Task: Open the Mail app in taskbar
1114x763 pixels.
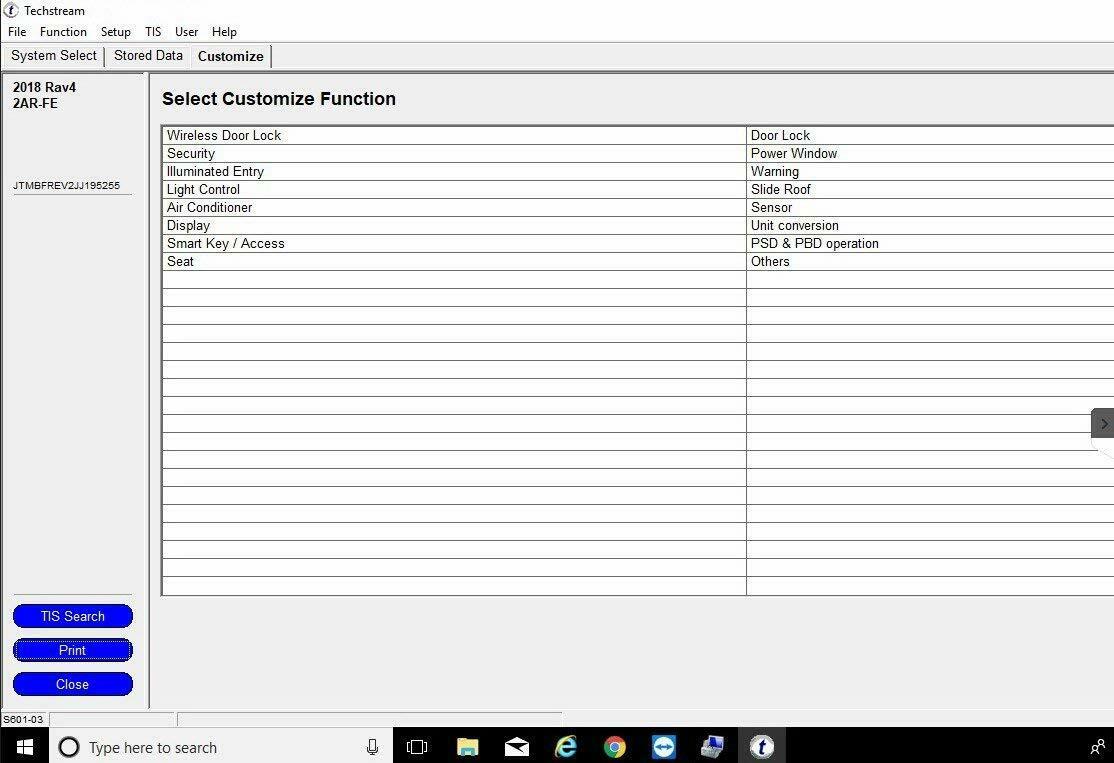Action: coord(517,747)
